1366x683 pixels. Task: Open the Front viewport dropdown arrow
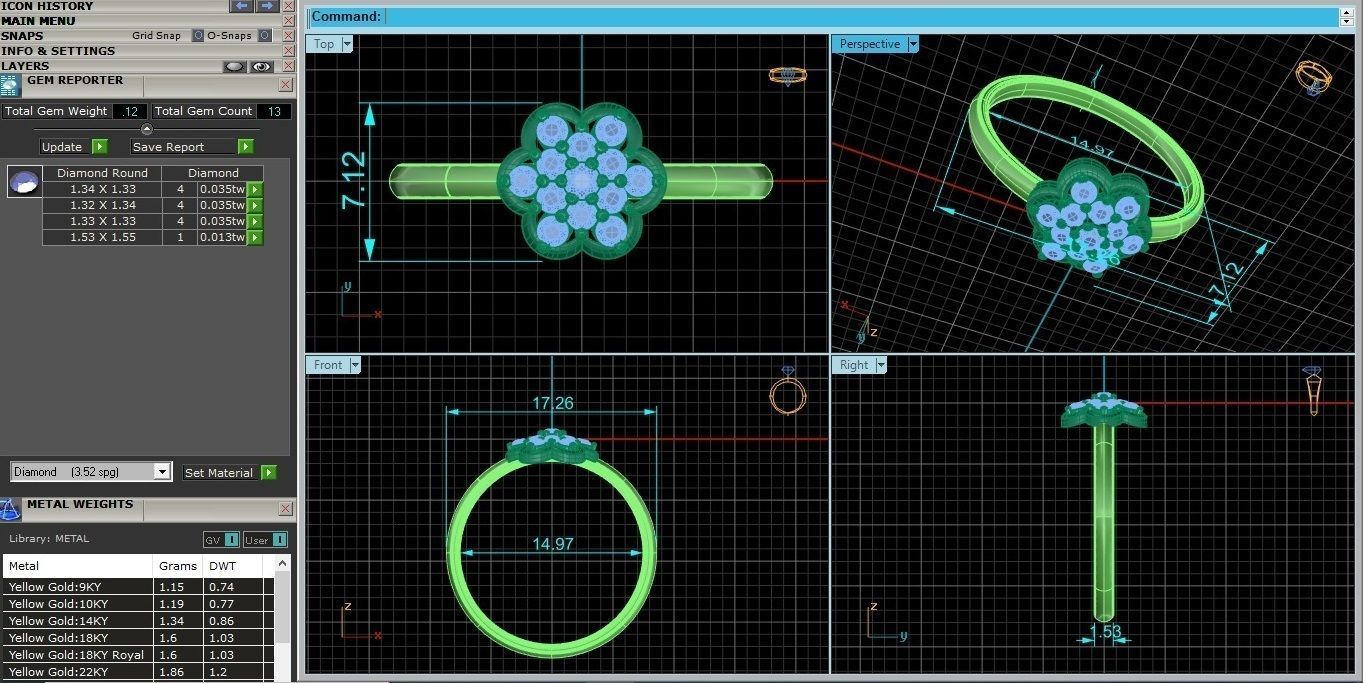click(x=354, y=365)
